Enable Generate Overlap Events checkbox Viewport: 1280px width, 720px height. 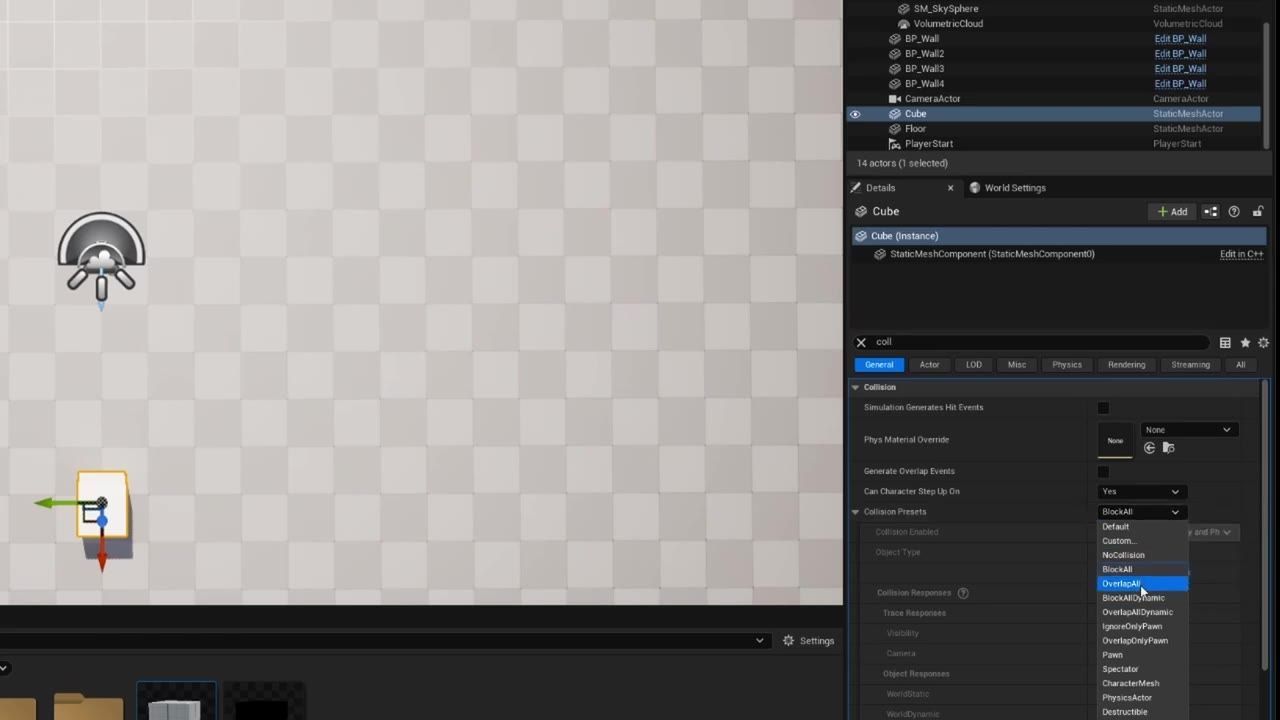(x=1103, y=472)
